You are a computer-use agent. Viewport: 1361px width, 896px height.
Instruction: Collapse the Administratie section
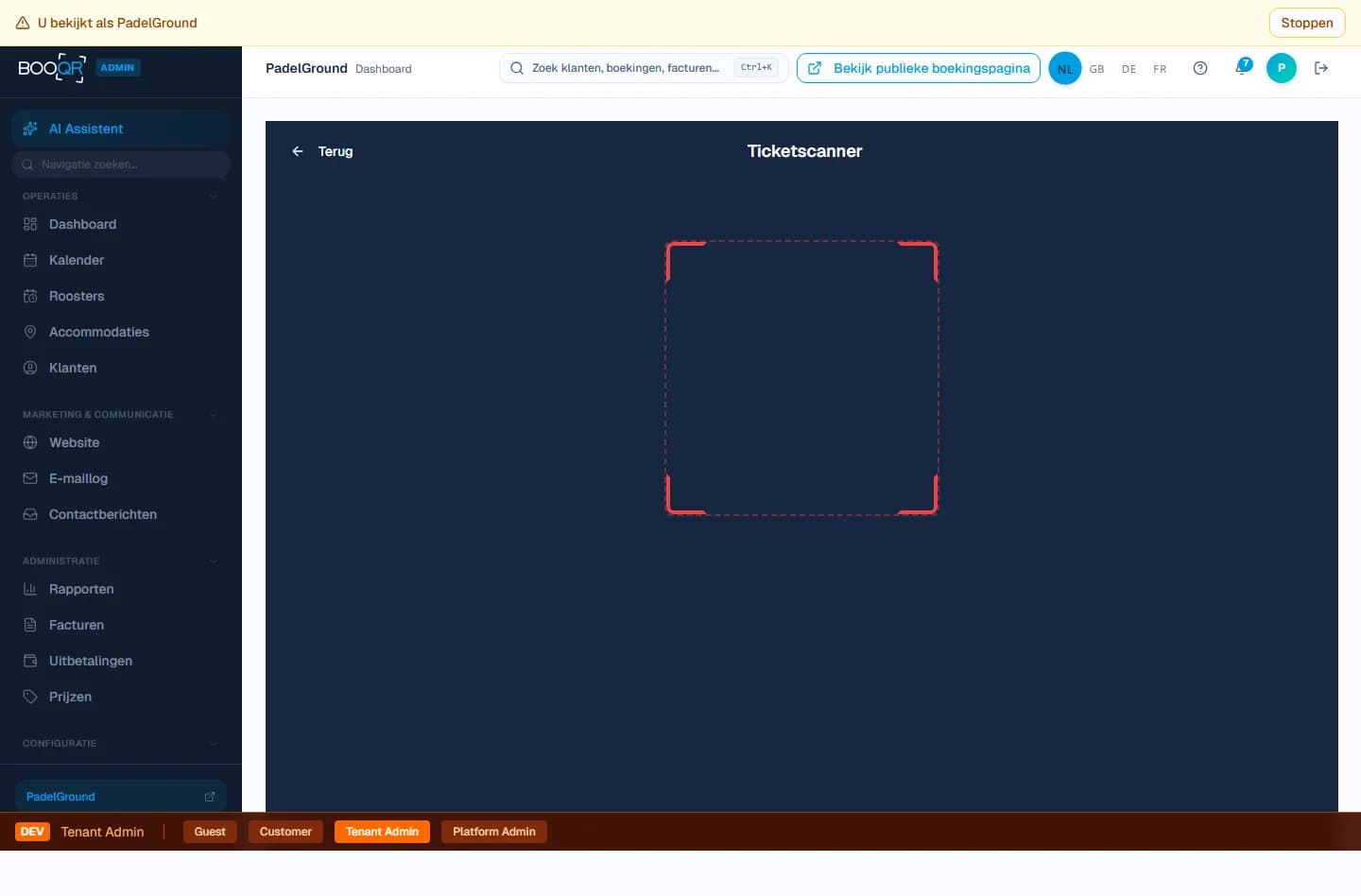(214, 561)
